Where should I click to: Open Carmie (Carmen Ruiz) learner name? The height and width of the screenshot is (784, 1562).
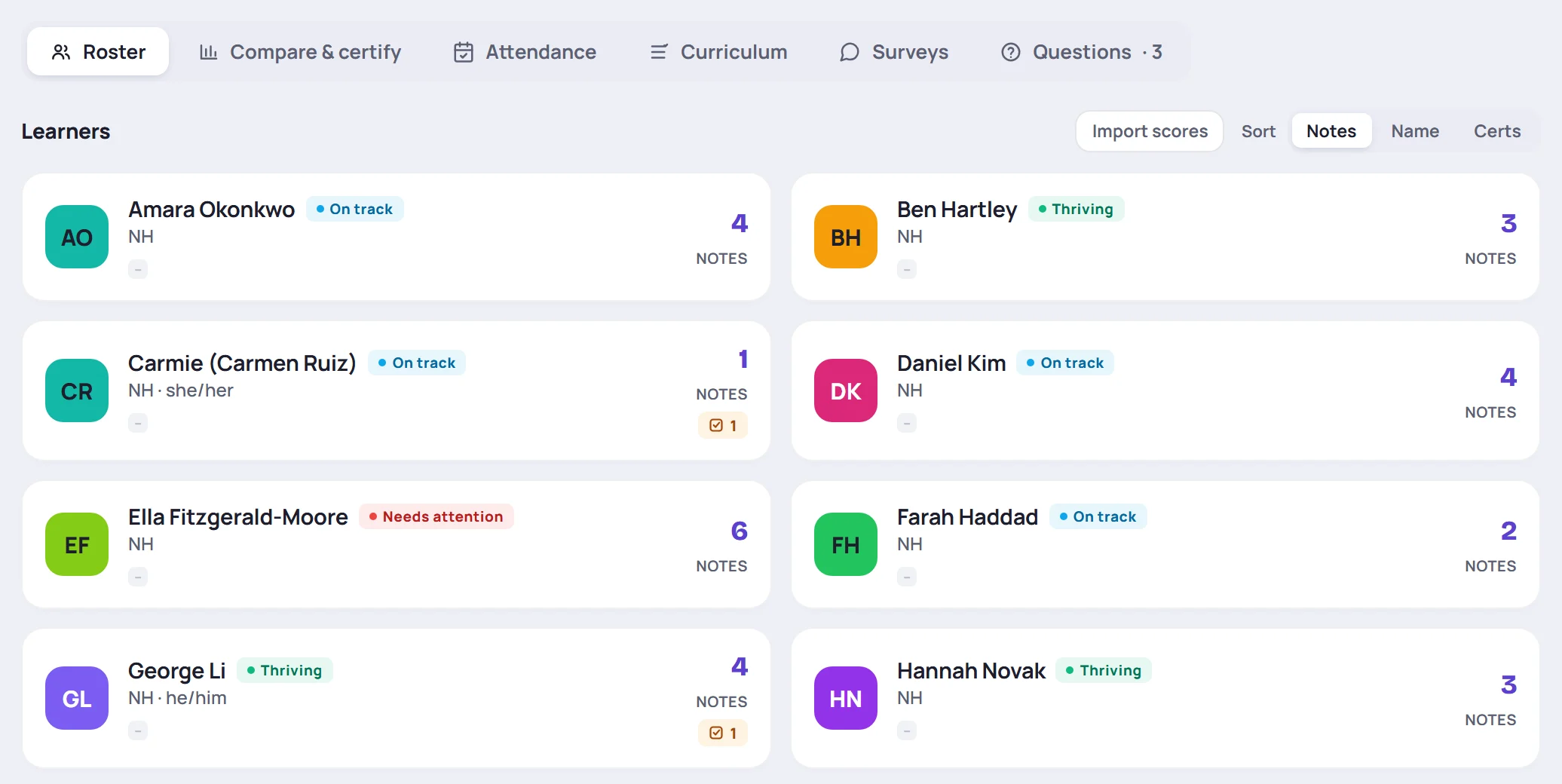242,363
